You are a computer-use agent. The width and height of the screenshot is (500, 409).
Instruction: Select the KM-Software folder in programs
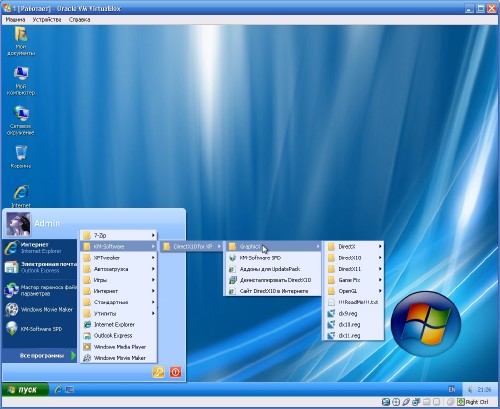click(x=119, y=246)
